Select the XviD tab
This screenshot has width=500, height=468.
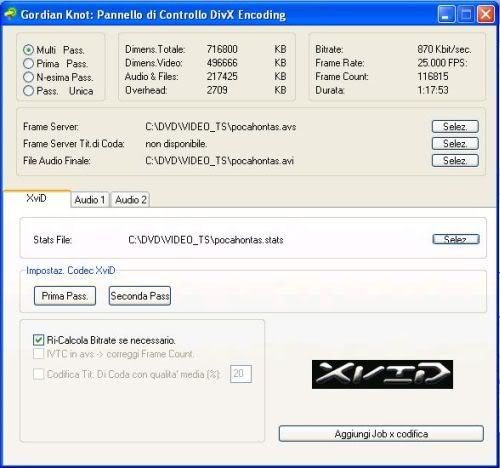(x=37, y=198)
